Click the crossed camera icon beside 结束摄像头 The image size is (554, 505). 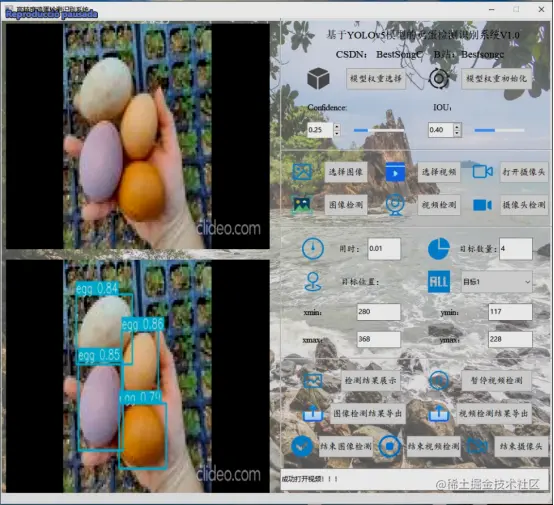pyautogui.click(x=477, y=446)
